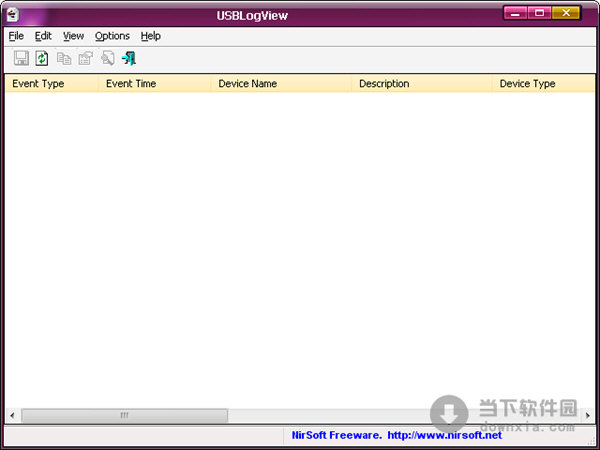Sort by Event Time column header
Viewport: 600px width, 450px height.
[154, 83]
